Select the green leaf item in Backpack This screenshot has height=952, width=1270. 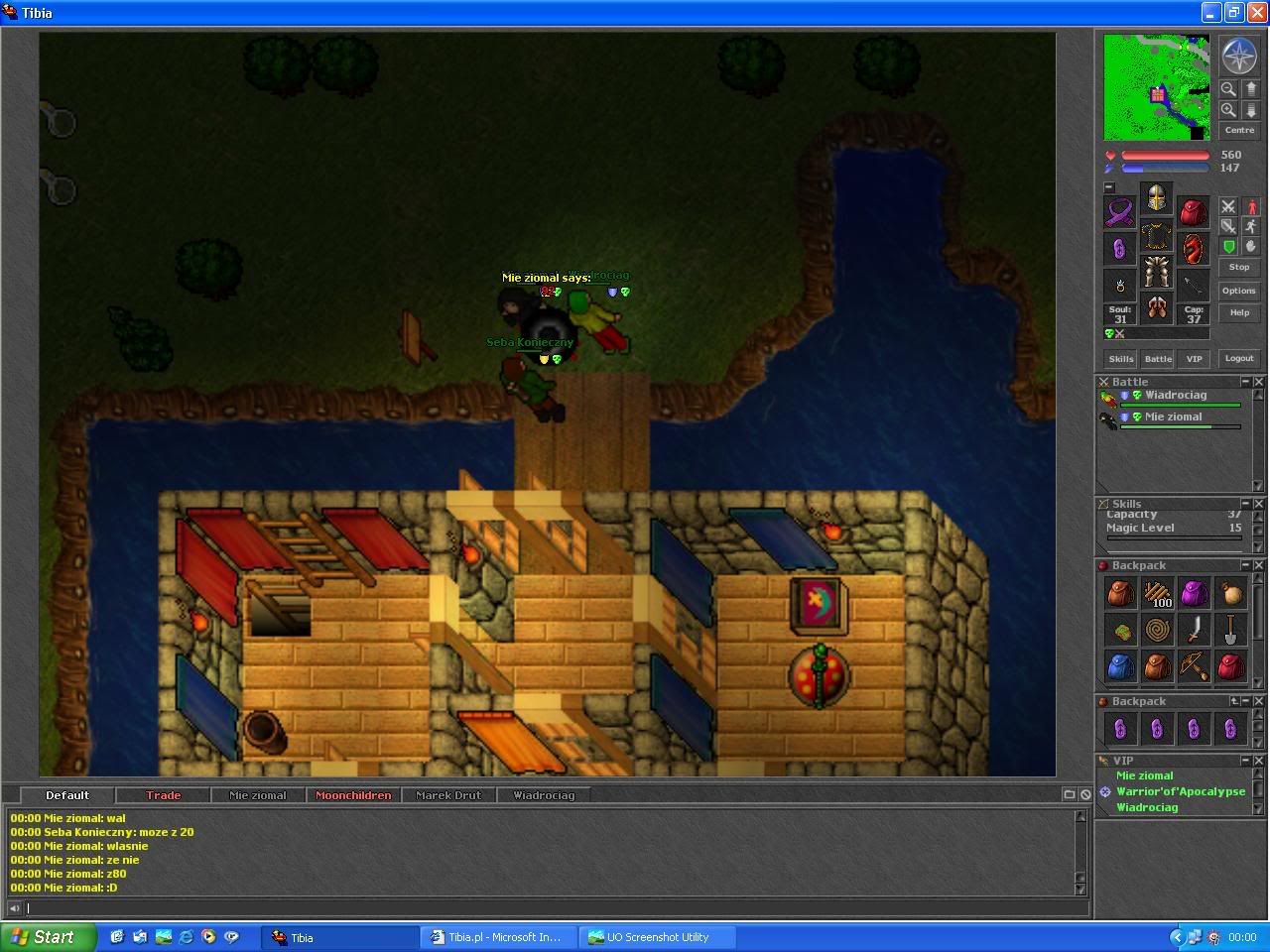pos(1120,630)
